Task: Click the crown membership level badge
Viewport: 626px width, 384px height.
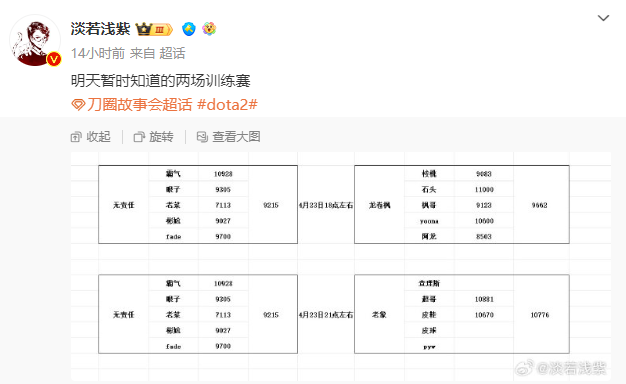Action: (x=154, y=29)
